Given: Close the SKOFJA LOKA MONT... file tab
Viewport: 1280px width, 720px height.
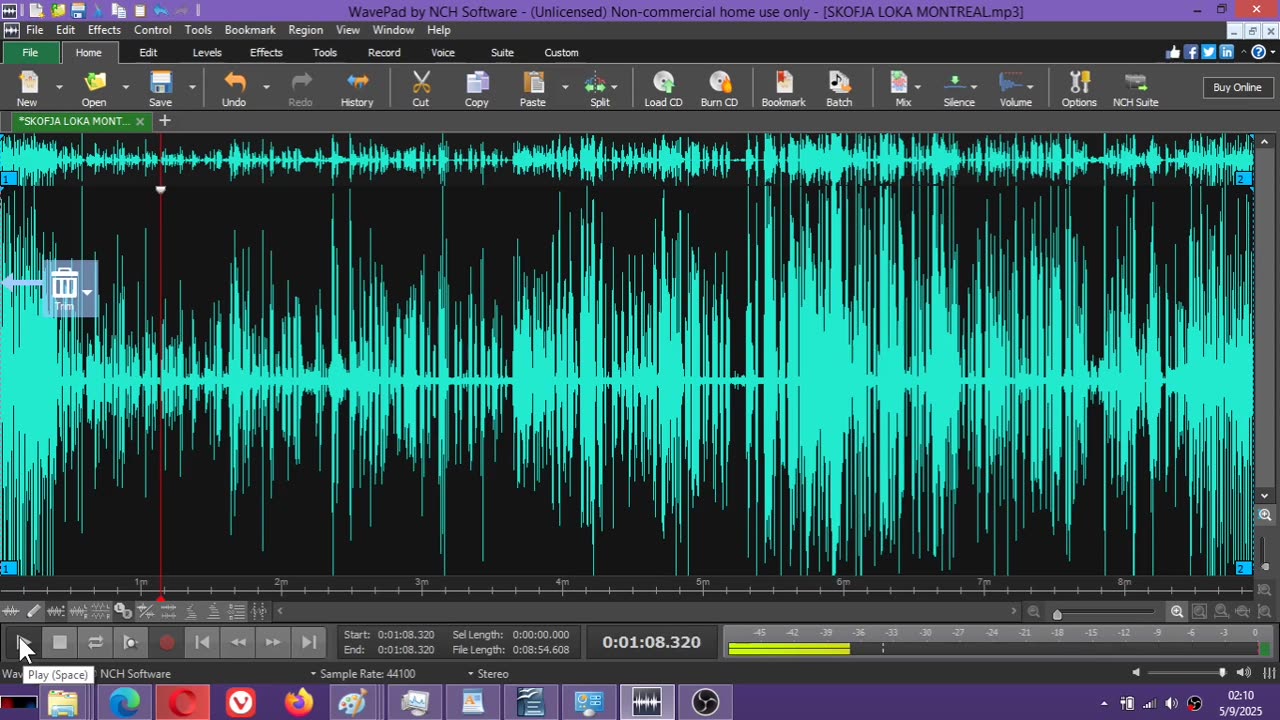Looking at the screenshot, I should [x=140, y=121].
